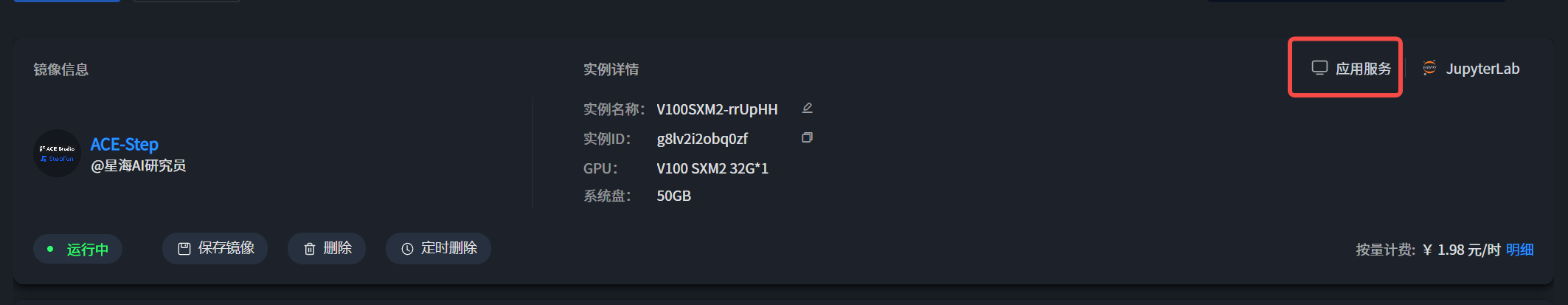Copy the instance ID using the copy icon

[x=808, y=138]
